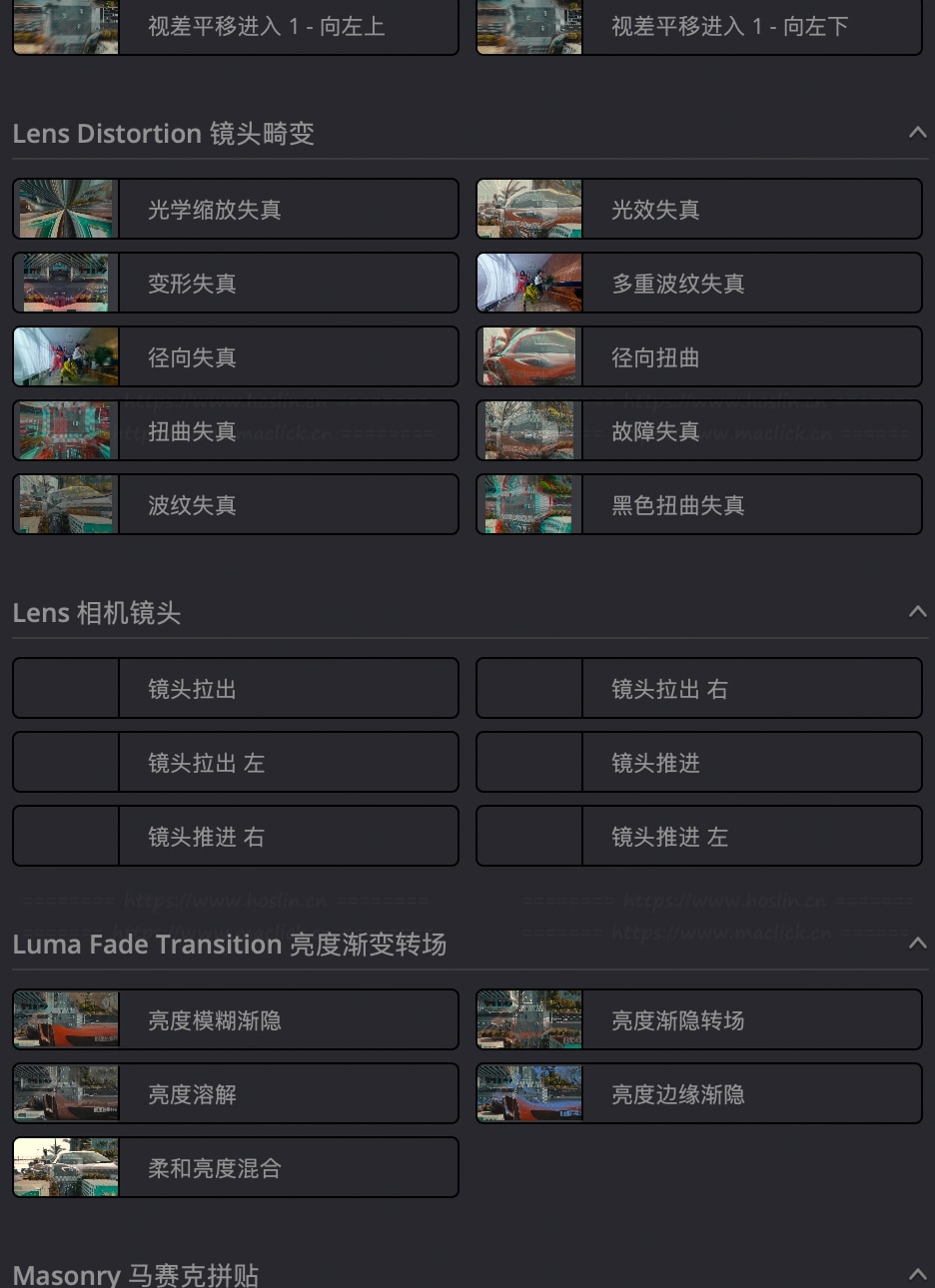Click the Masonry 马赛克拼贴 heading

click(136, 1274)
